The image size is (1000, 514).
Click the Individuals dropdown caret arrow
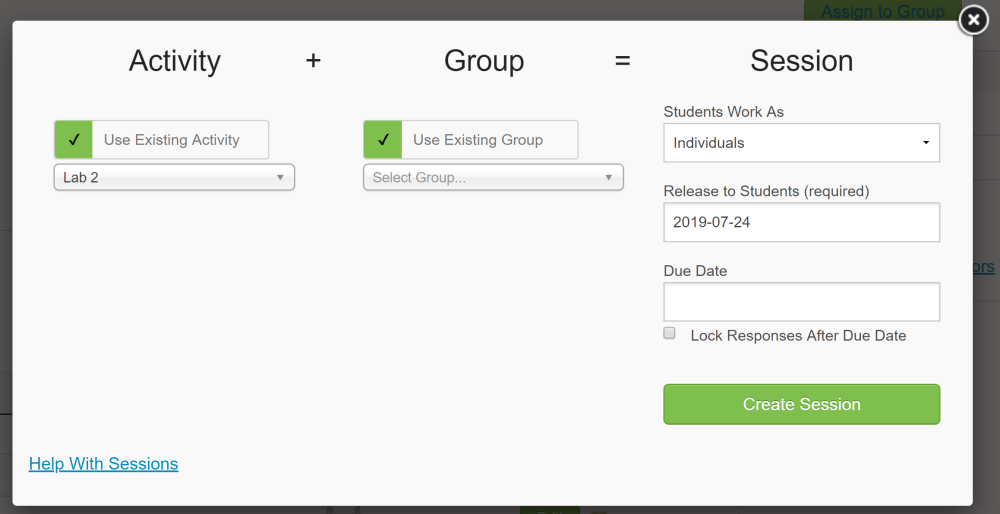click(x=925, y=143)
